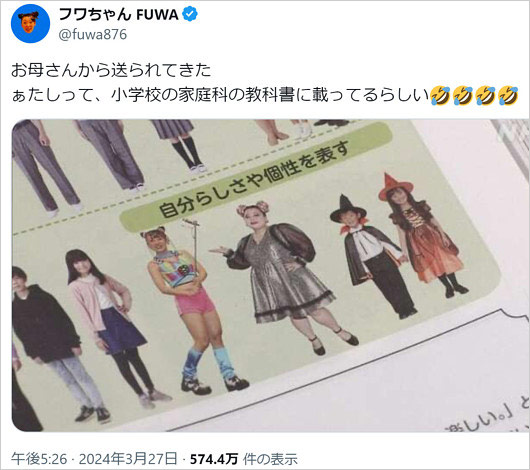Click the blue verified badge icon

pos(190,15)
